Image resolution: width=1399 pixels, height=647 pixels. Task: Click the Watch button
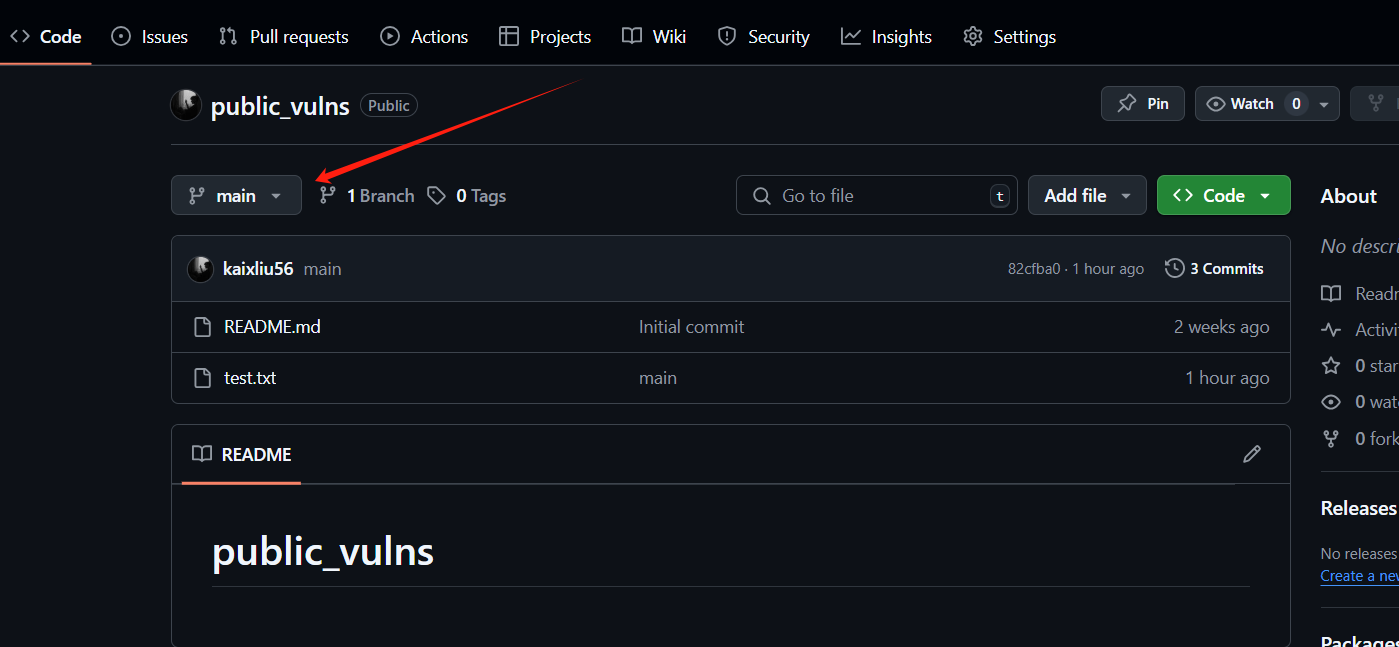(1254, 104)
